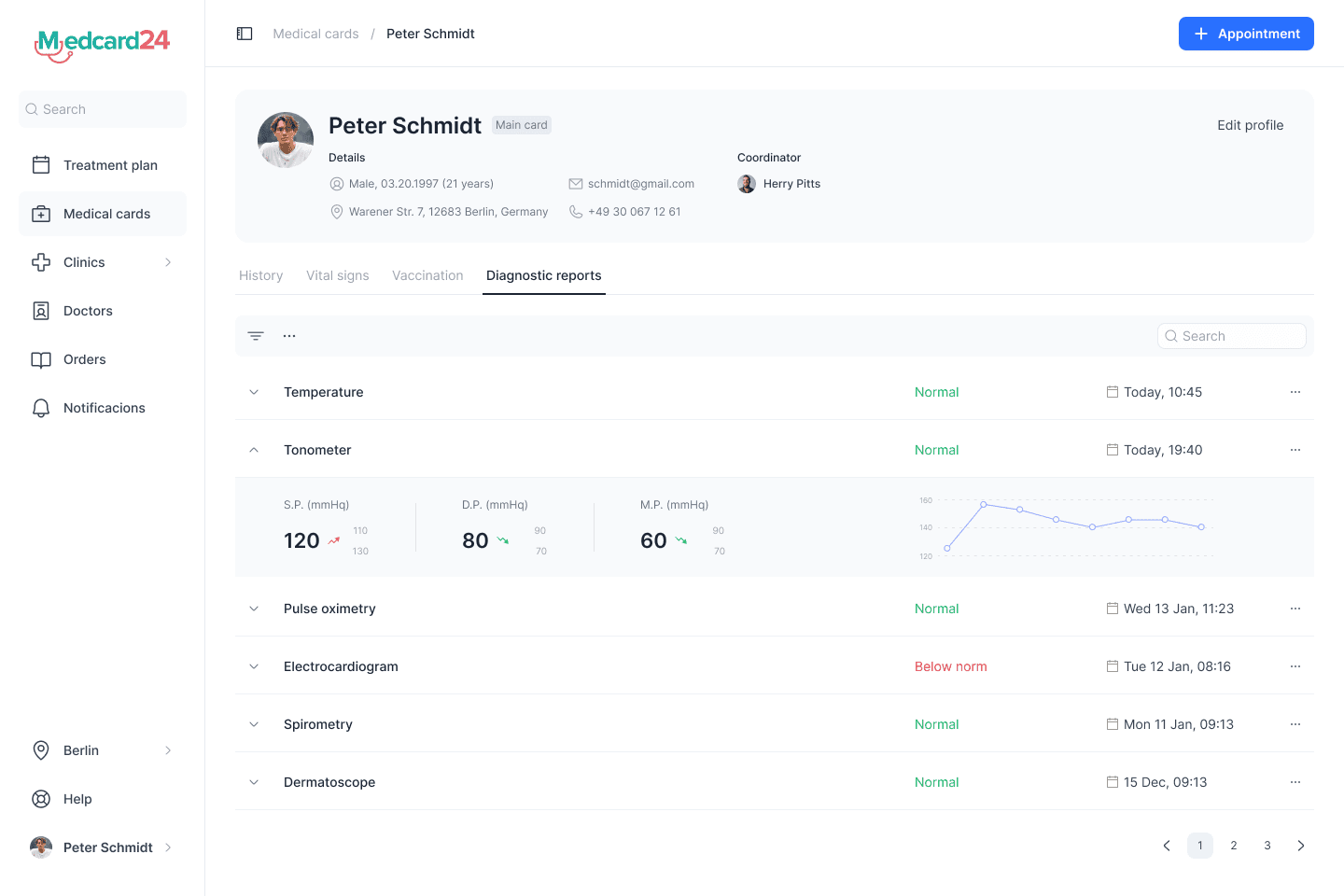Collapse the Tonometer report row
The image size is (1344, 896).
click(254, 450)
